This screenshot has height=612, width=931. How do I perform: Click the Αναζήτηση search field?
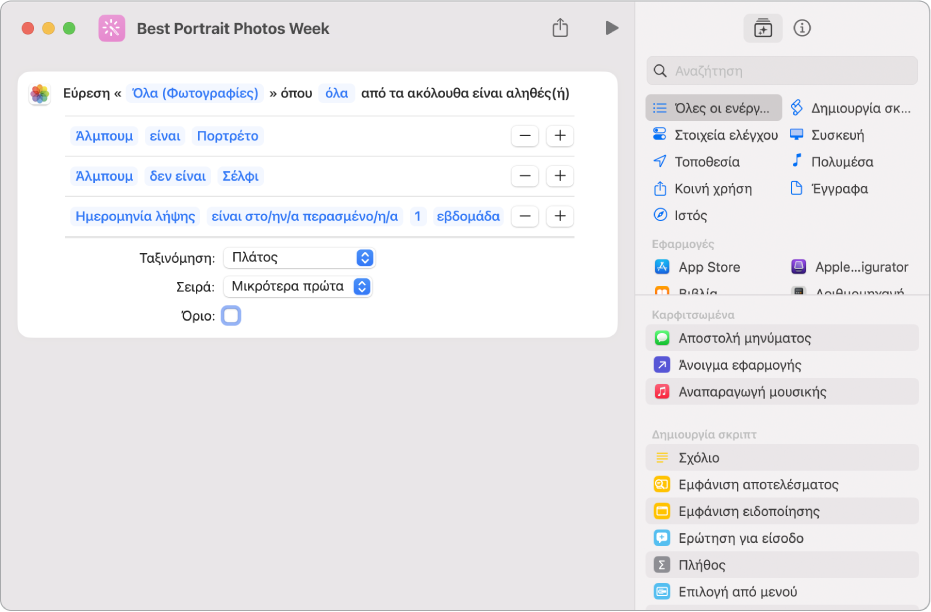click(782, 71)
